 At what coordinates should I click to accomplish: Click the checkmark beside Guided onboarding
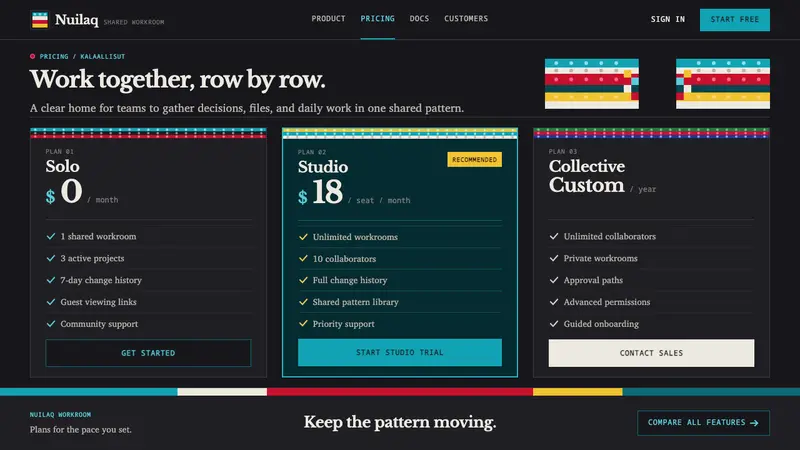click(554, 324)
